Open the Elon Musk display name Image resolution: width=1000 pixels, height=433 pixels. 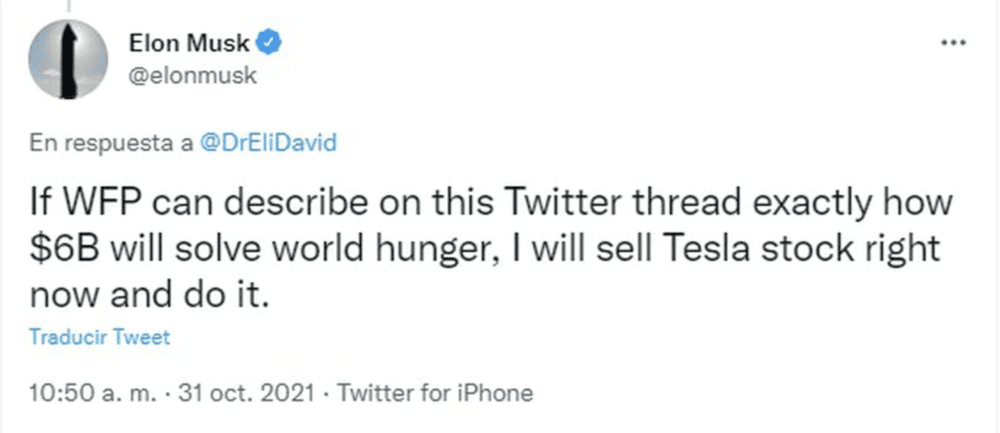click(192, 42)
